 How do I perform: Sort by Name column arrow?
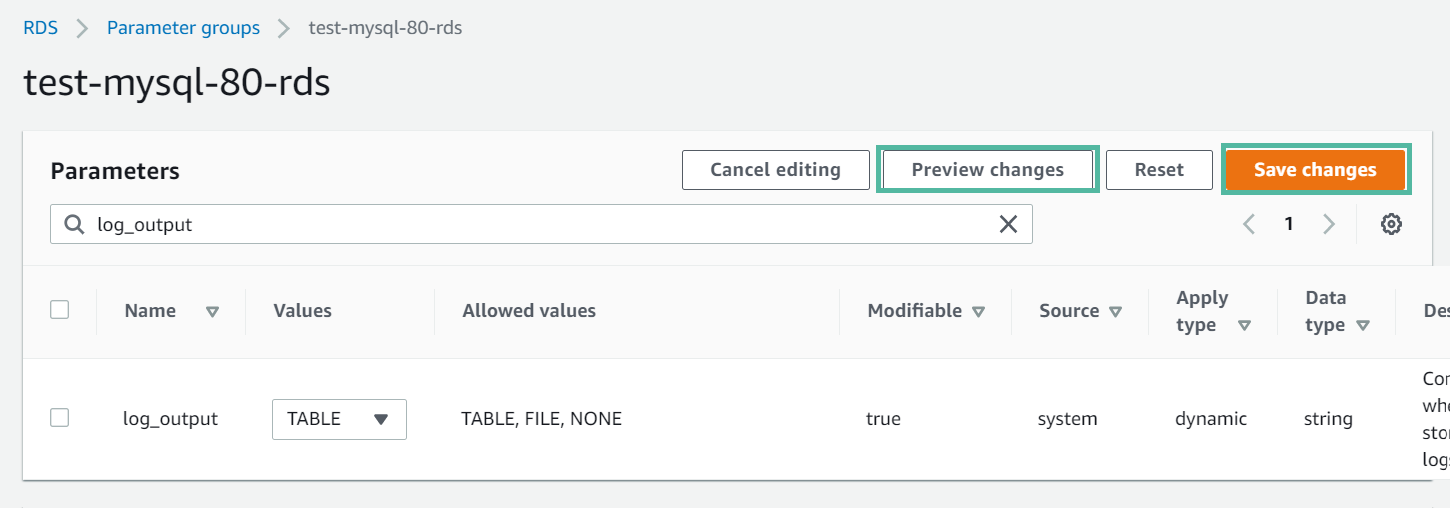pyautogui.click(x=212, y=311)
